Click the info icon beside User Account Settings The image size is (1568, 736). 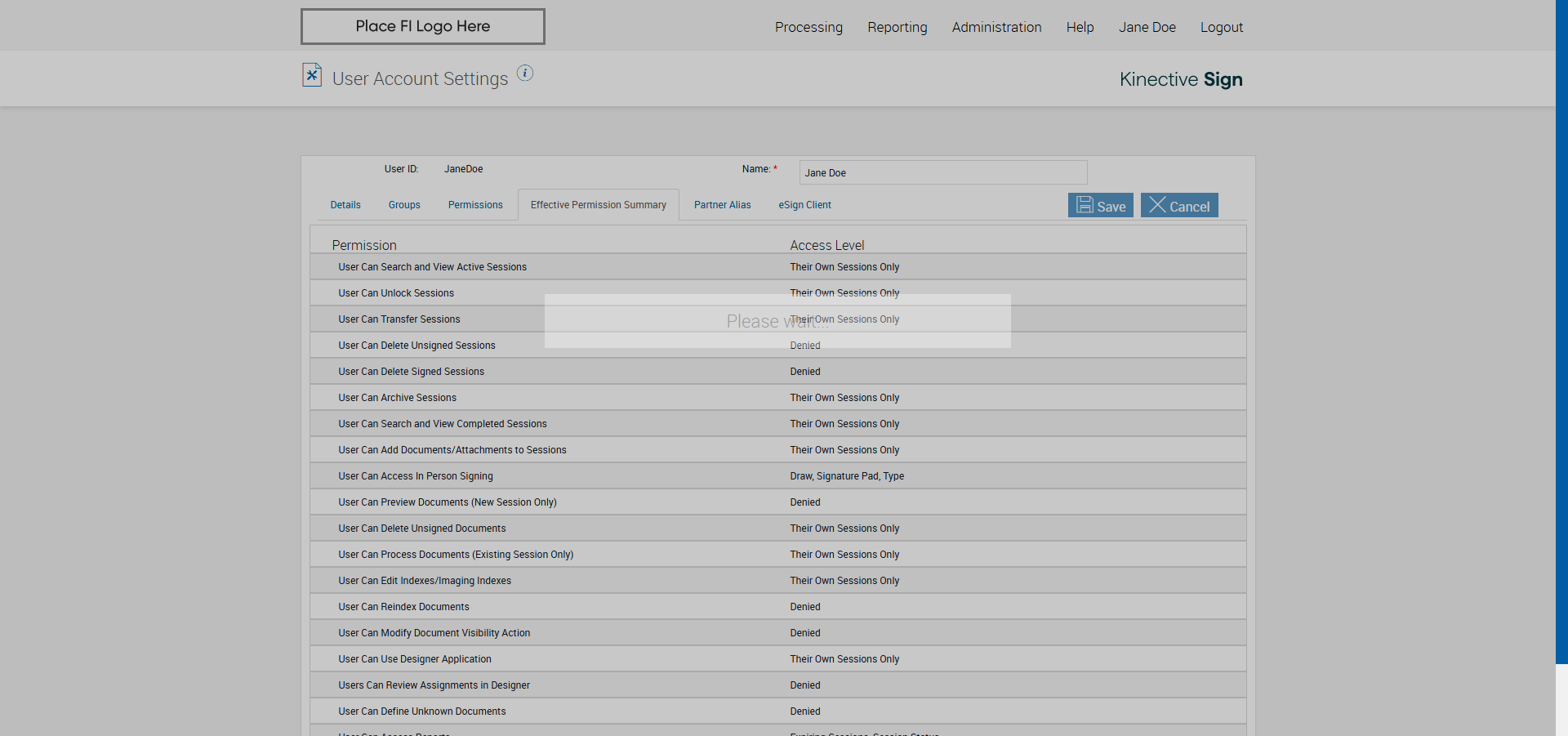(x=525, y=74)
